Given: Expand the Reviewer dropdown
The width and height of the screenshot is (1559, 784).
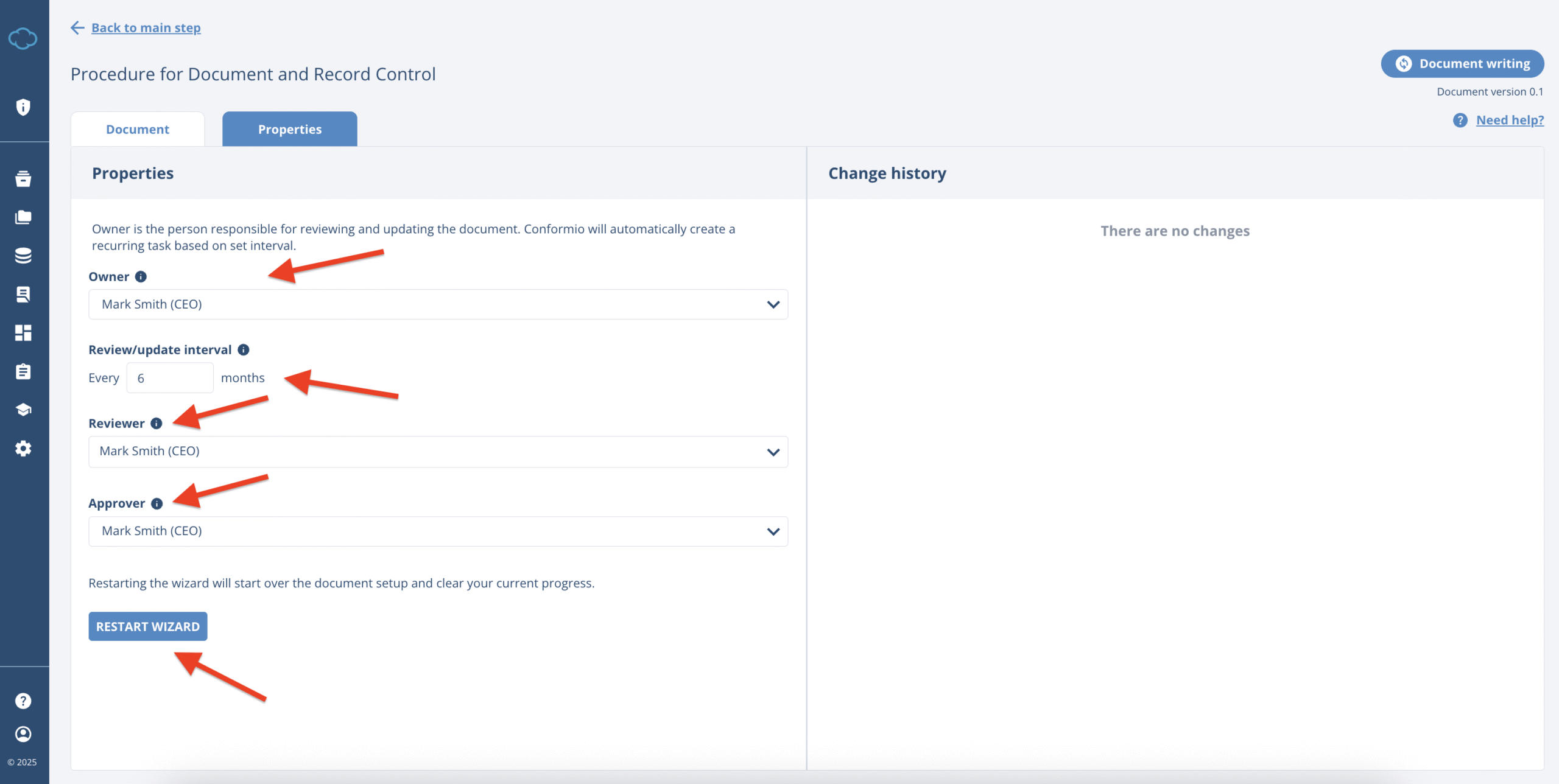Looking at the screenshot, I should tap(438, 452).
